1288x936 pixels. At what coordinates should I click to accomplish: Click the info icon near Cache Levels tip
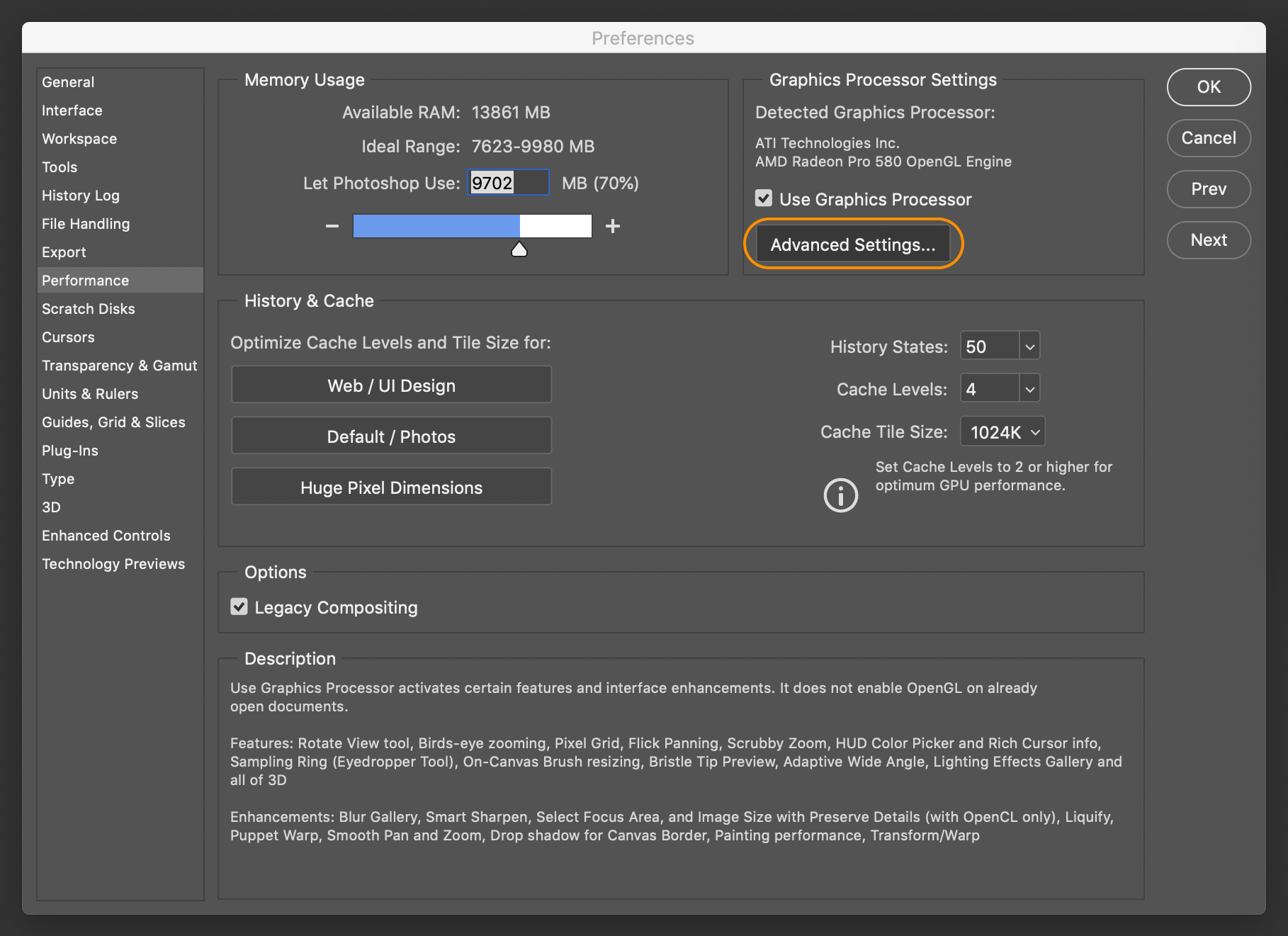click(x=840, y=495)
